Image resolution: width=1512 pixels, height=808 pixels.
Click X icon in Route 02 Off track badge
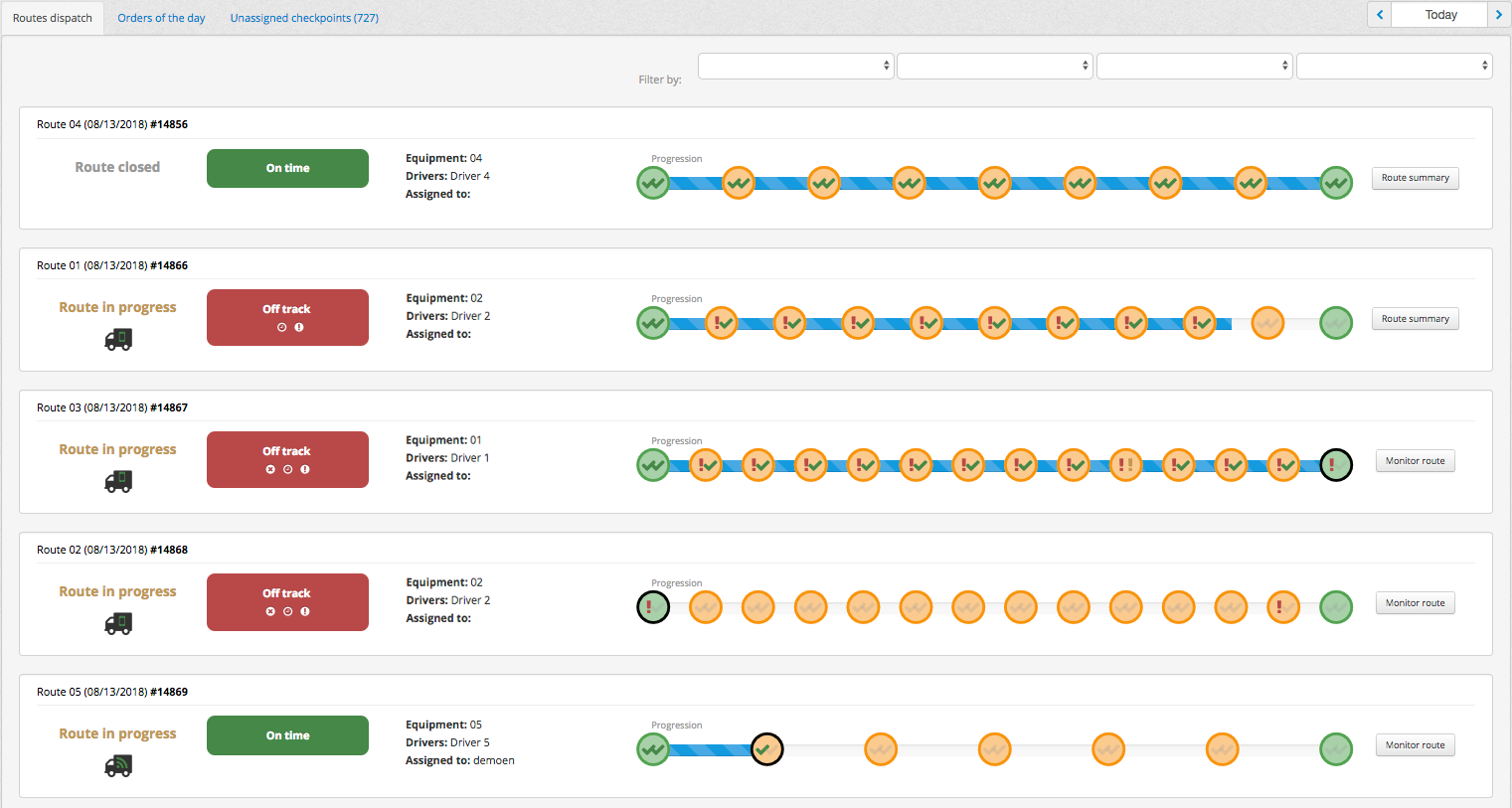point(270,611)
